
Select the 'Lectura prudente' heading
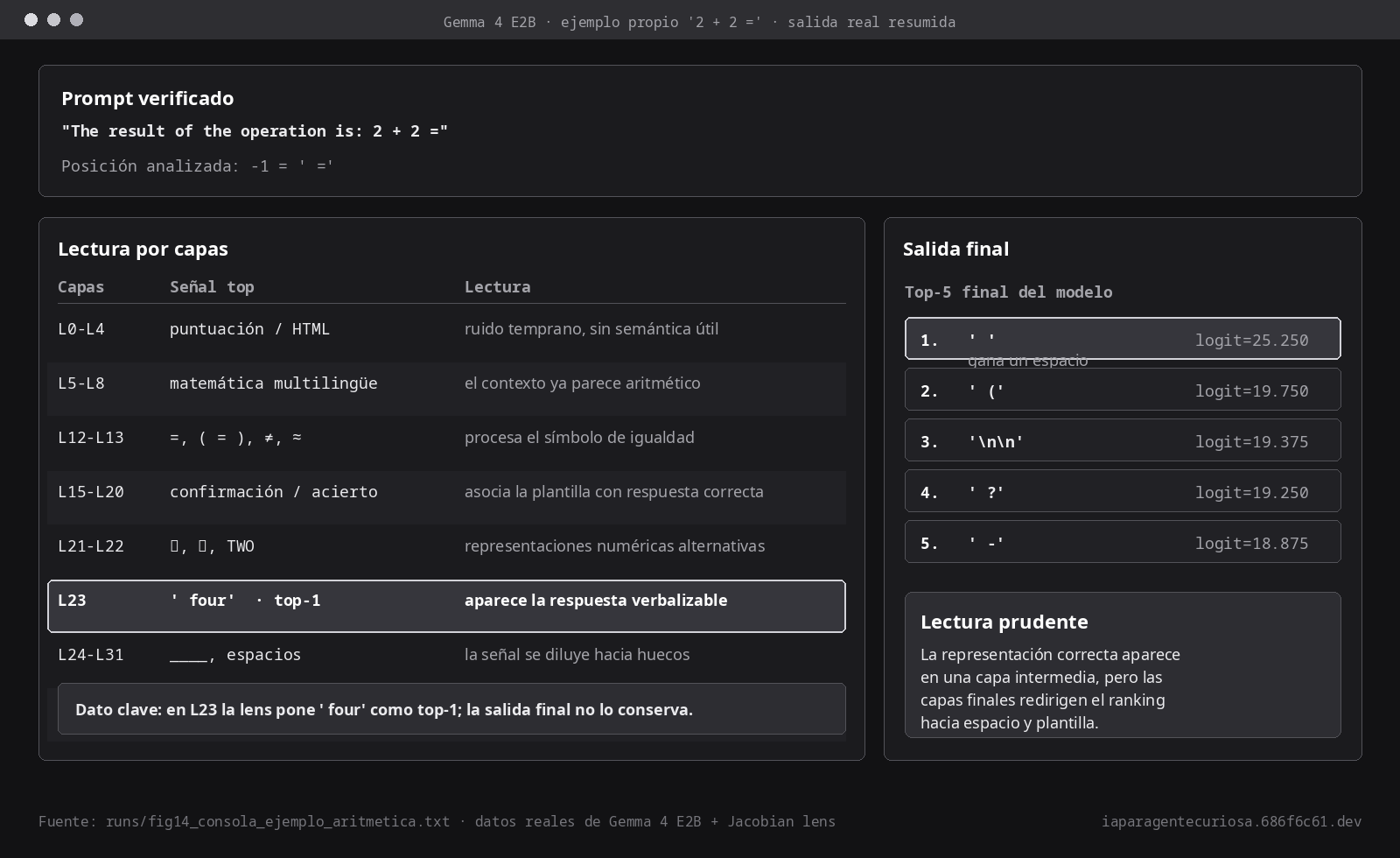tap(1004, 622)
